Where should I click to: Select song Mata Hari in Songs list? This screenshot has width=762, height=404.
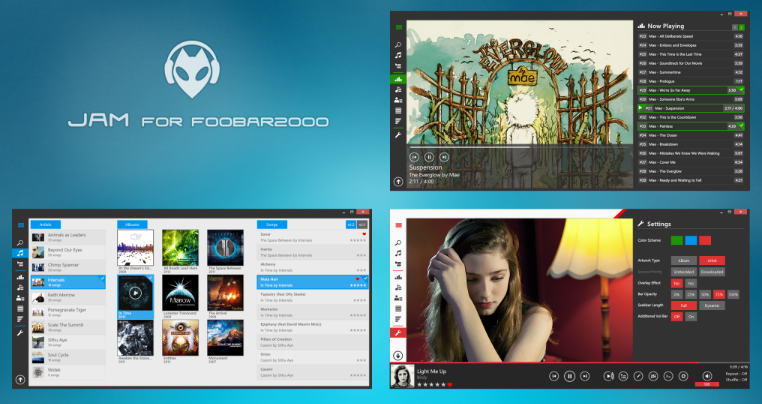coord(312,282)
